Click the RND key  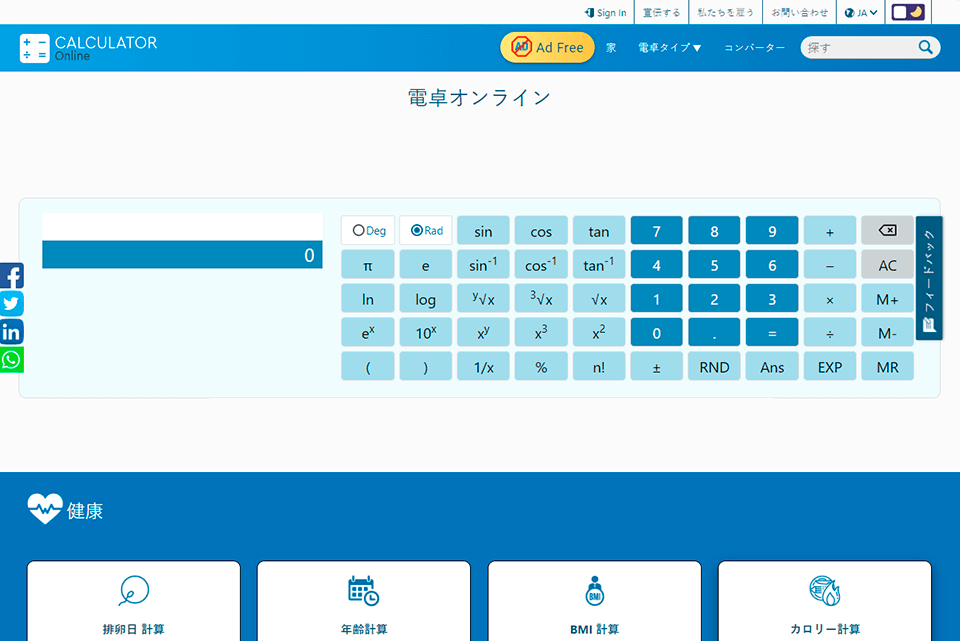[x=714, y=366]
